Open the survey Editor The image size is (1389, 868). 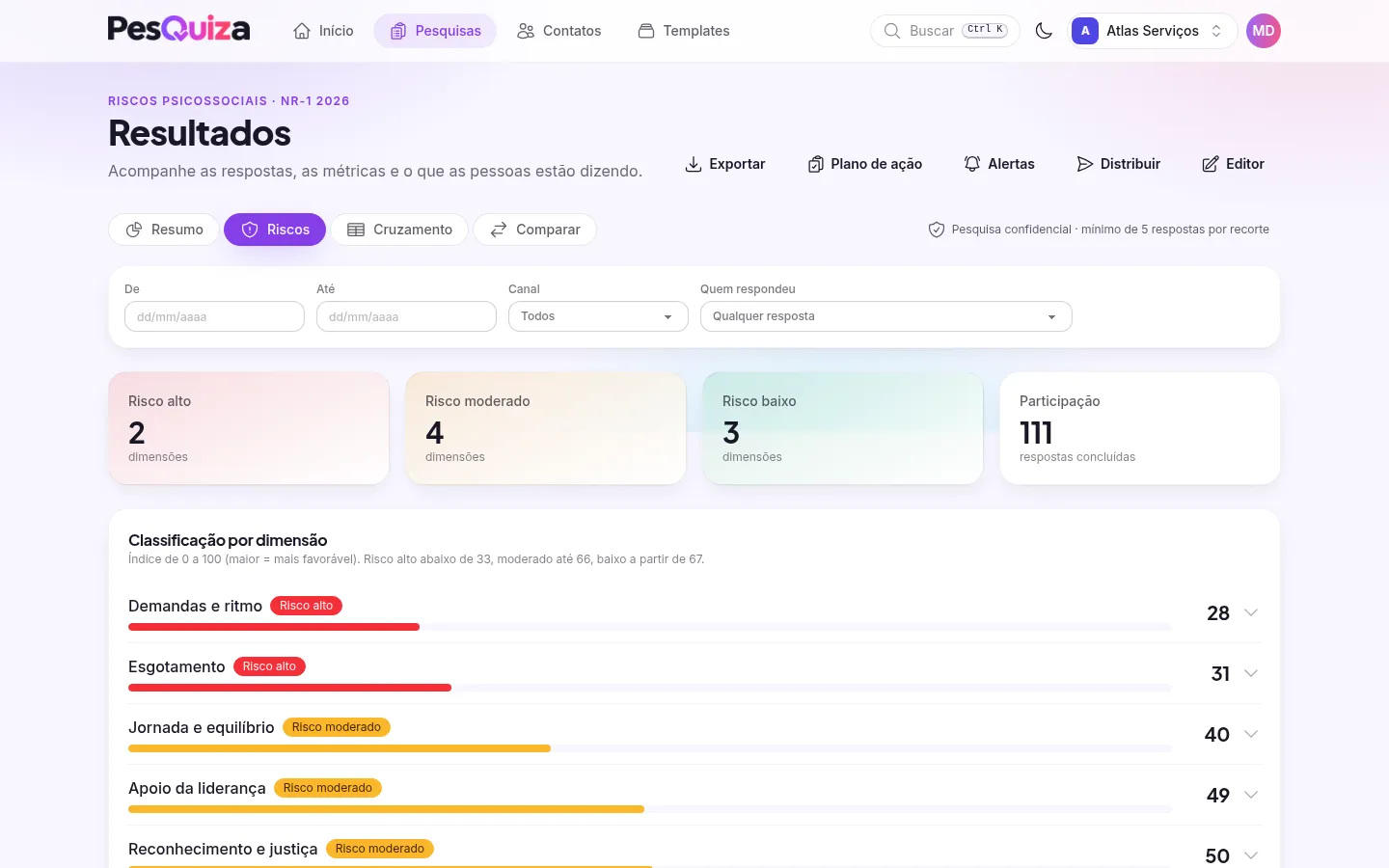click(1234, 164)
